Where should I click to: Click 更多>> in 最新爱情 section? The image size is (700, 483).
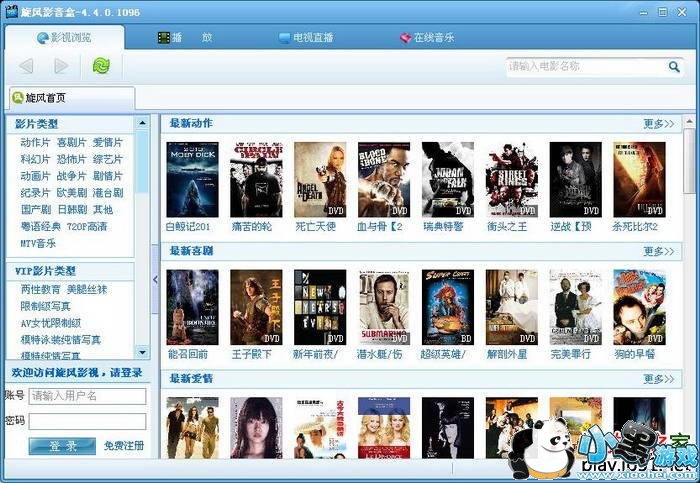tap(658, 379)
